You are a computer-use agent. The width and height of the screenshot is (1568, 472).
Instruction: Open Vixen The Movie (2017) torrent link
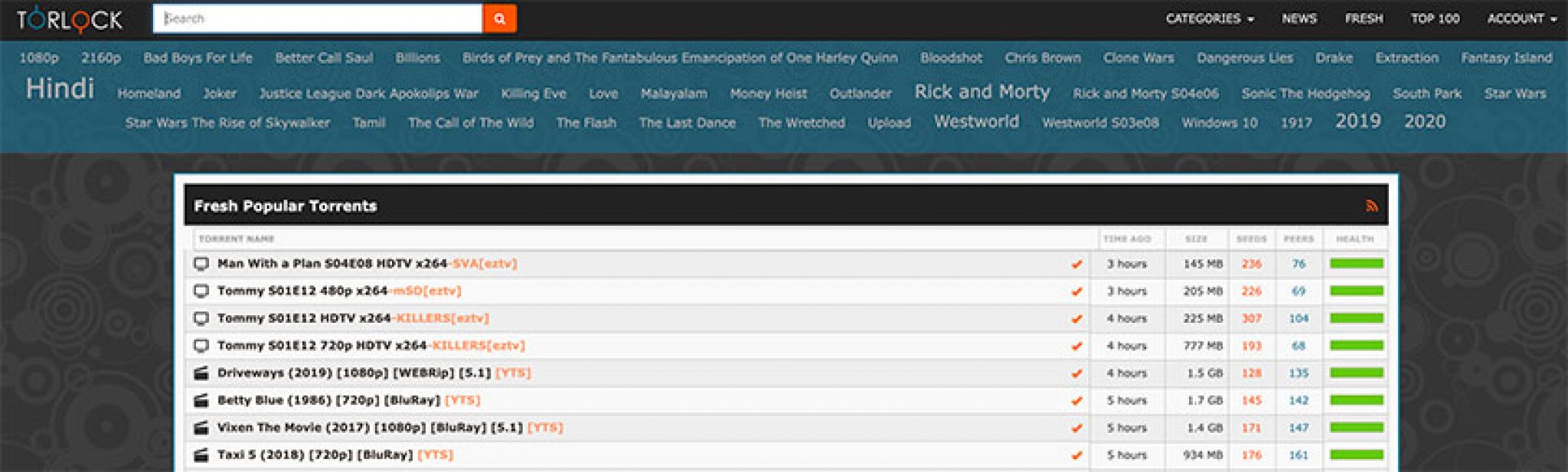click(370, 428)
